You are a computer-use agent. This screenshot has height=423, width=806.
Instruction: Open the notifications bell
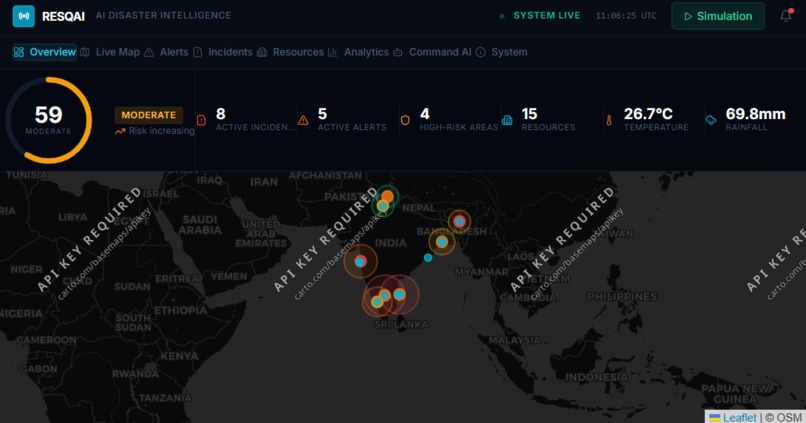click(786, 16)
